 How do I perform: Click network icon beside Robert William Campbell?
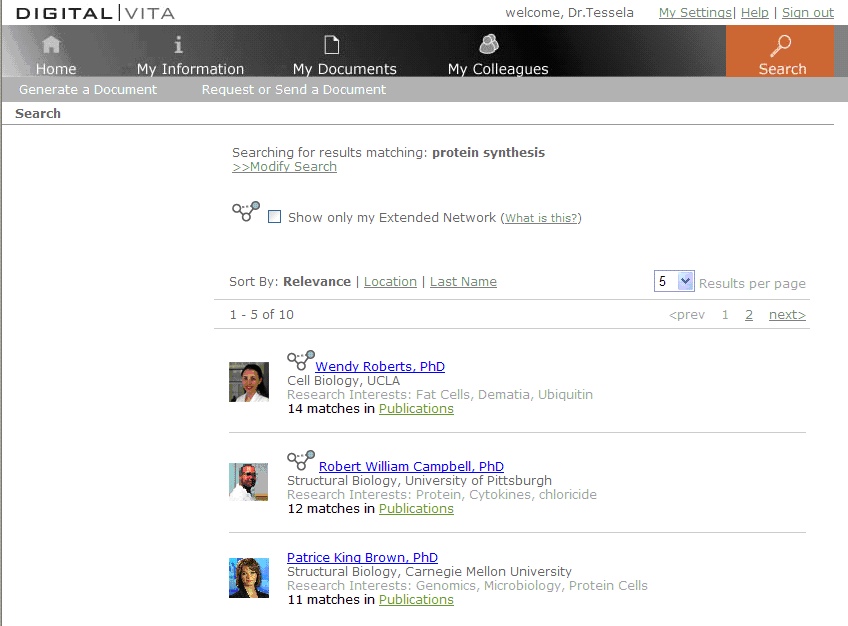(300, 460)
